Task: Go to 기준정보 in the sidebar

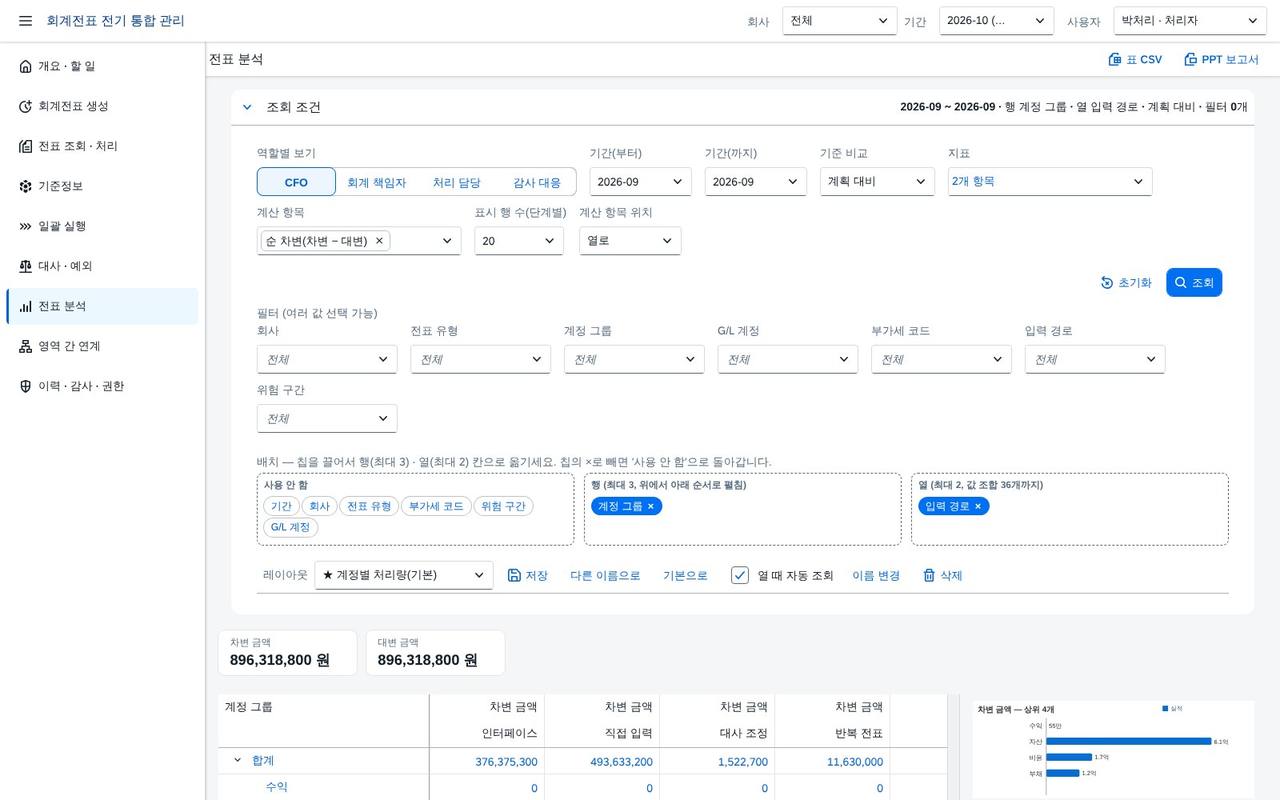Action: pos(102,186)
